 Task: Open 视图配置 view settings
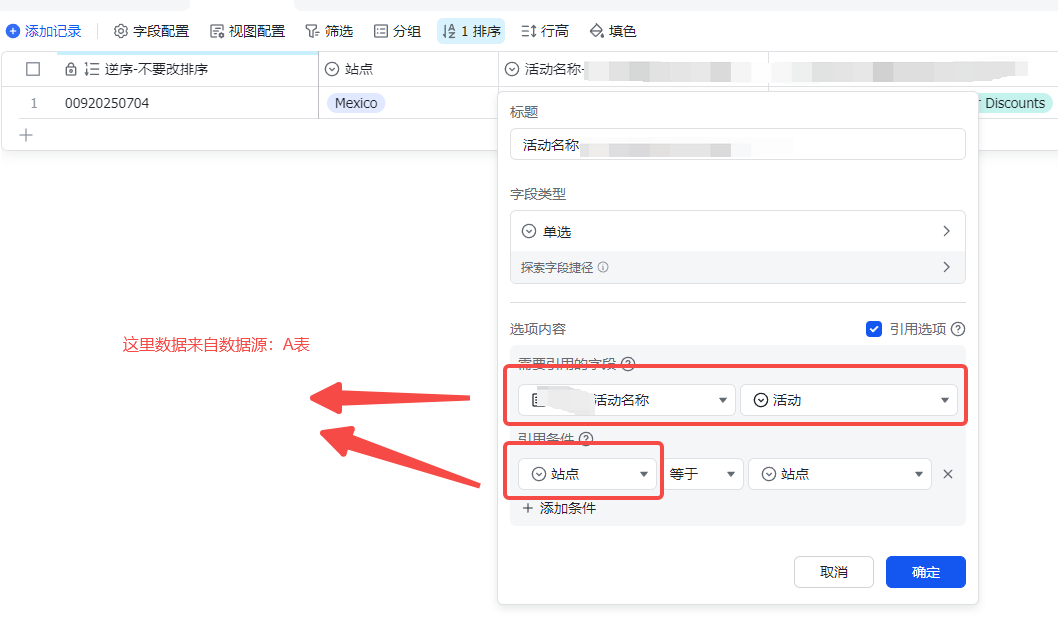point(247,31)
